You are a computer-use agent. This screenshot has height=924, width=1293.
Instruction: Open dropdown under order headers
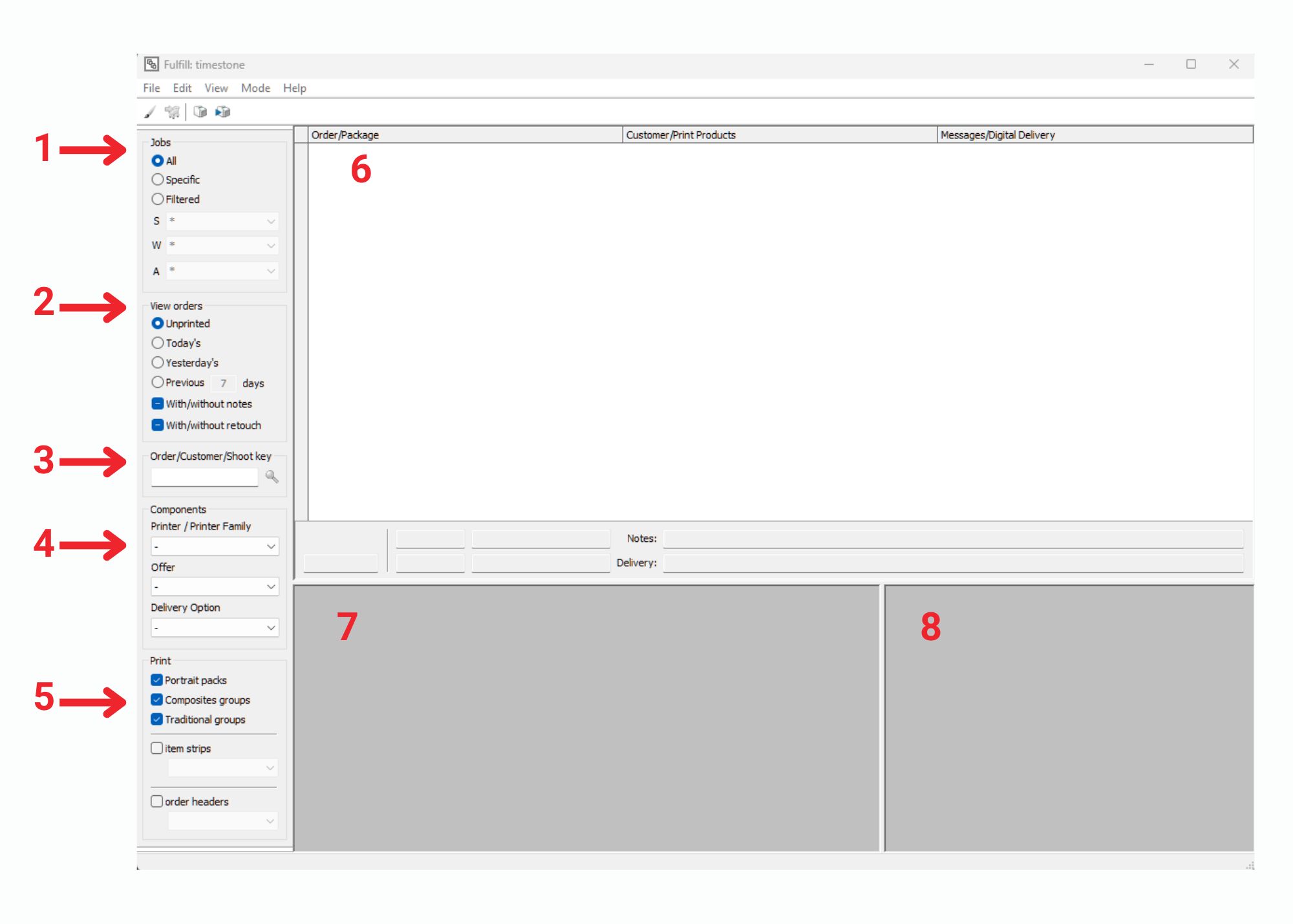(223, 821)
